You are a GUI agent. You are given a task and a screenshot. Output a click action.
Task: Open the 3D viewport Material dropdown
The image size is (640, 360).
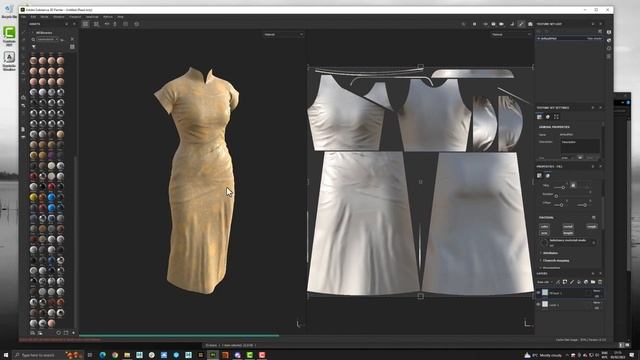click(283, 35)
